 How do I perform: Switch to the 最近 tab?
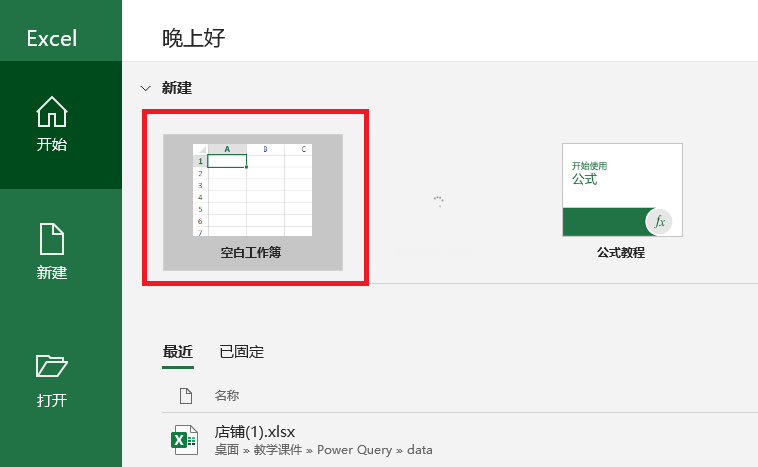click(x=178, y=352)
